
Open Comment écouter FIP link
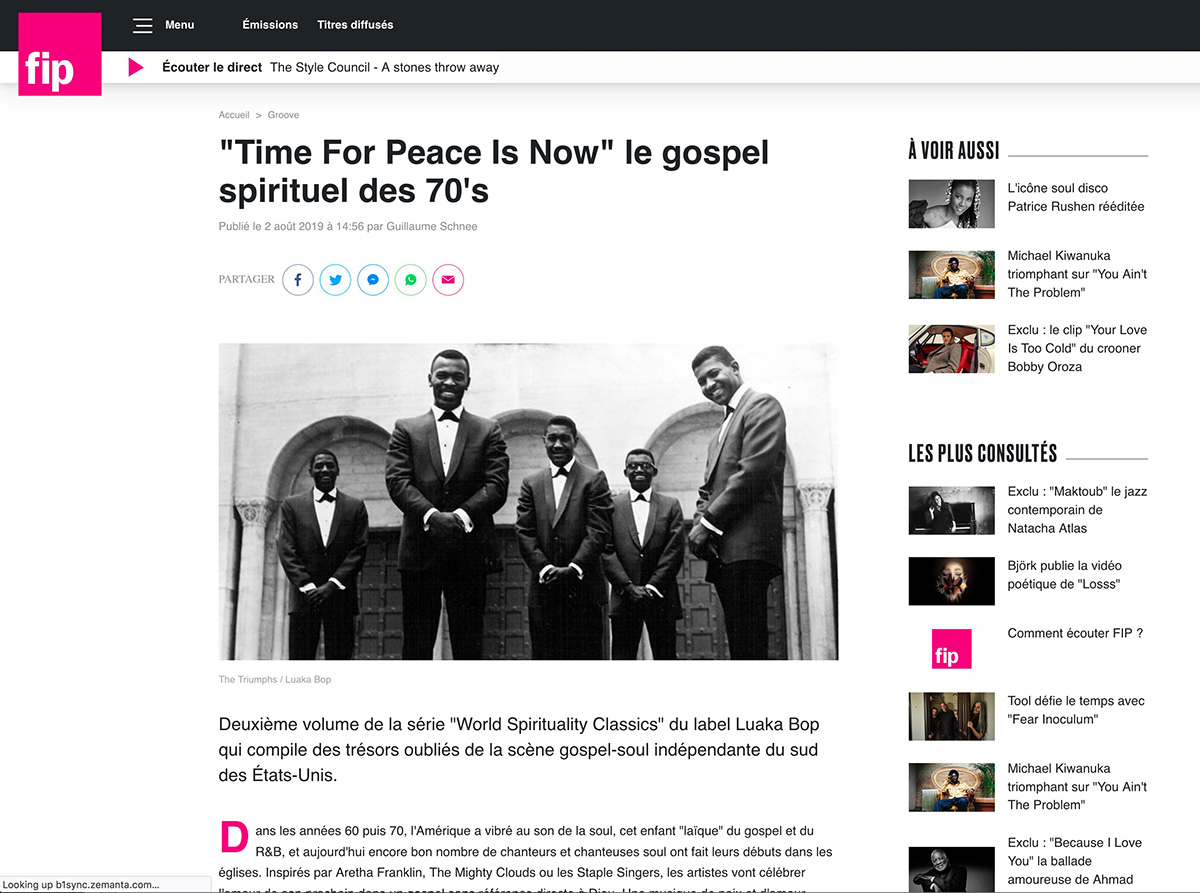(1075, 633)
